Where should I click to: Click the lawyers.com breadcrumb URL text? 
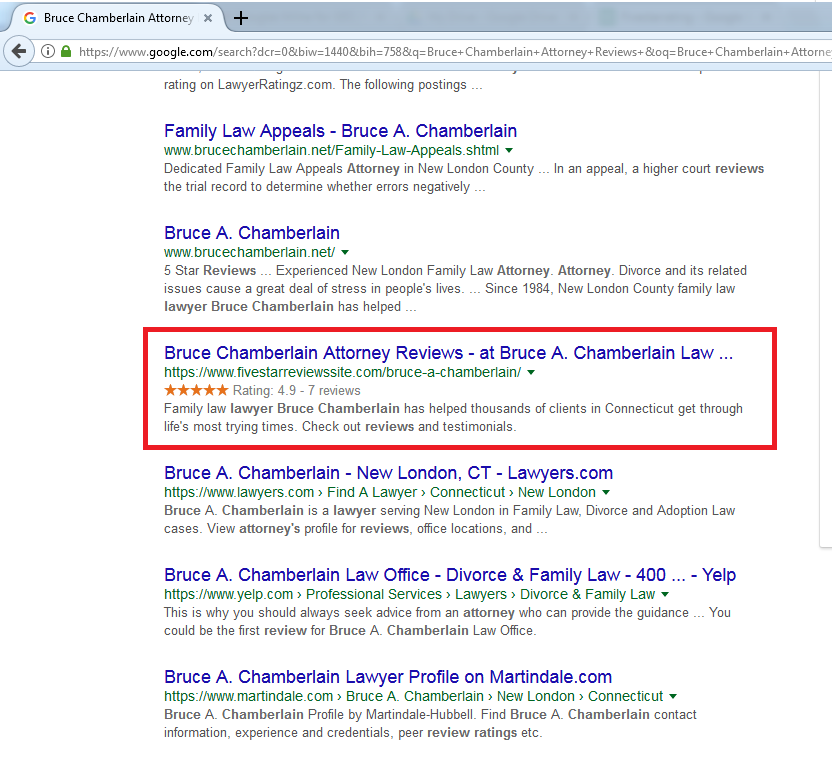(380, 492)
